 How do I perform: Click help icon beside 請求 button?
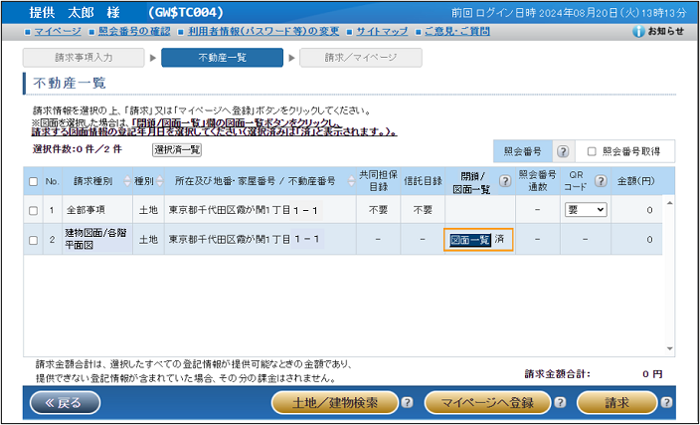[666, 403]
